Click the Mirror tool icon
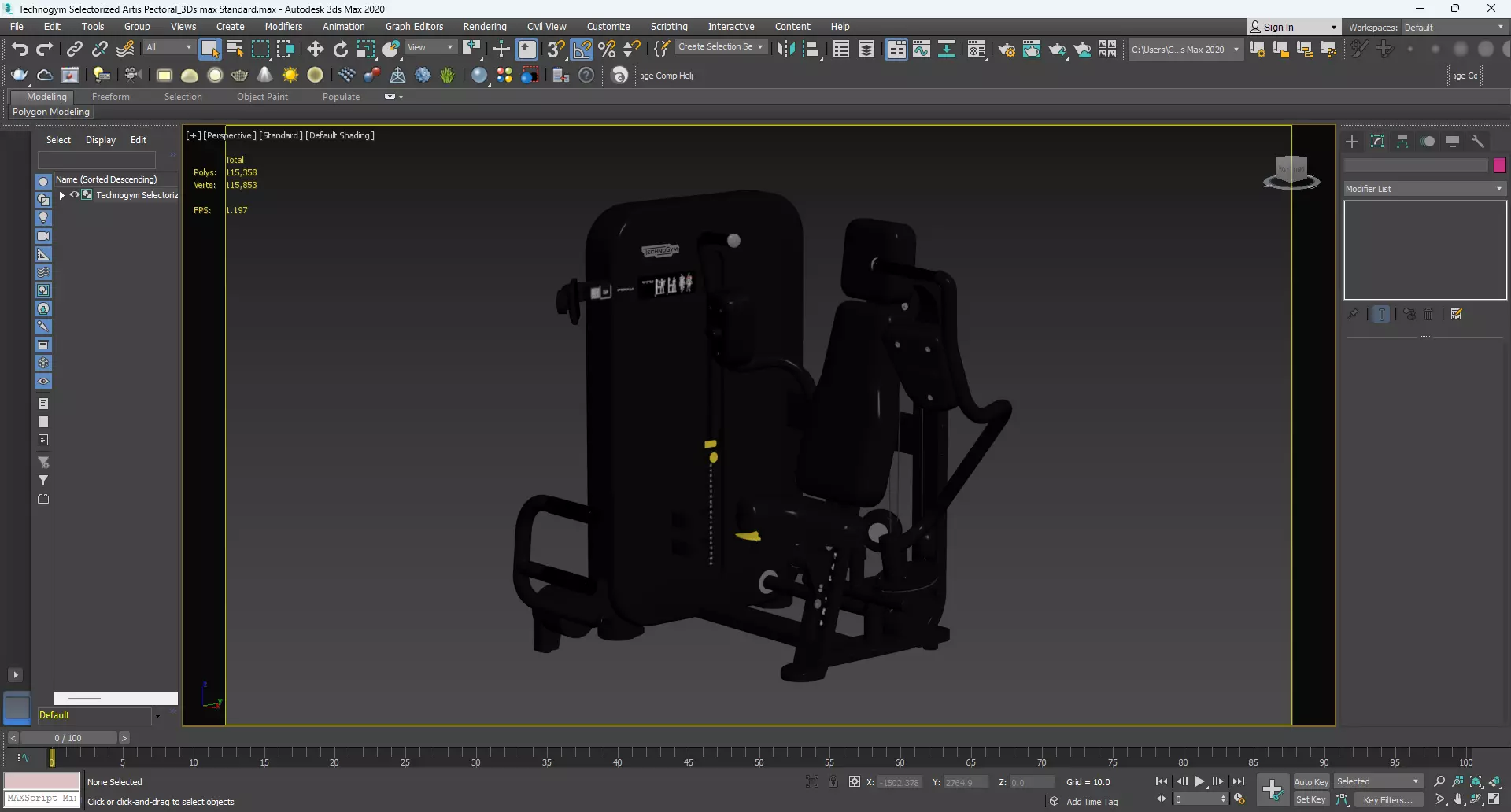Image resolution: width=1511 pixels, height=812 pixels. pyautogui.click(x=785, y=49)
